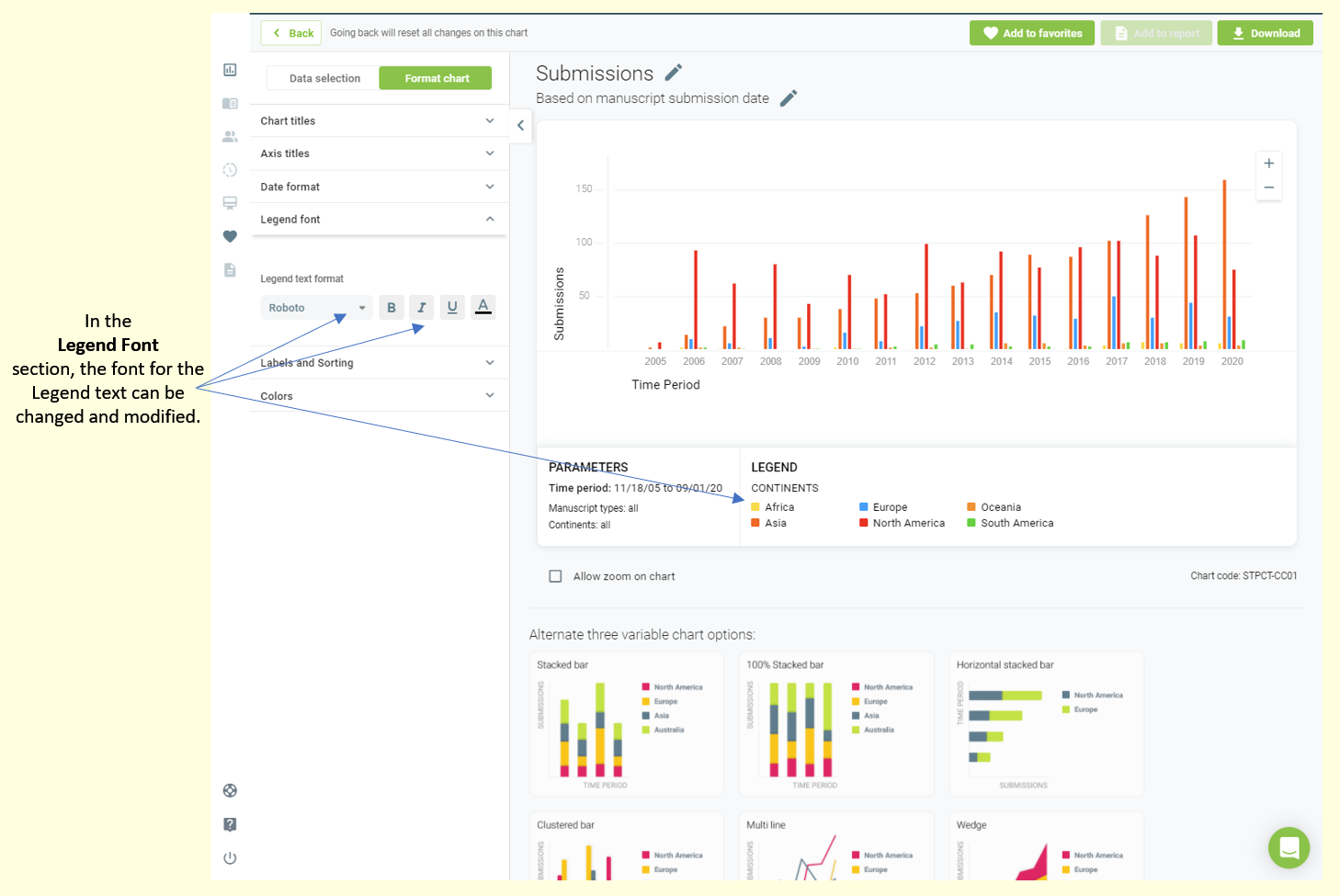
Task: Click the Chart code STPCT-CC01 text
Action: point(1243,576)
